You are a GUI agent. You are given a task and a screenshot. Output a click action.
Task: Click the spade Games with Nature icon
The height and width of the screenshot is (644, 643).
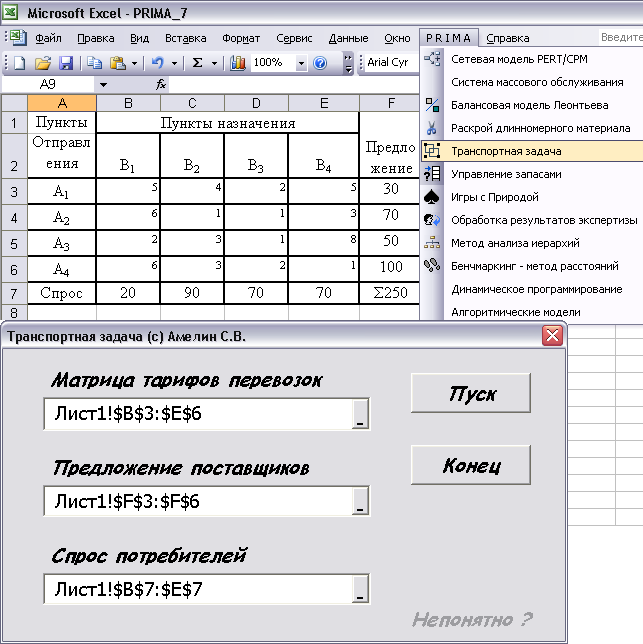(x=432, y=197)
